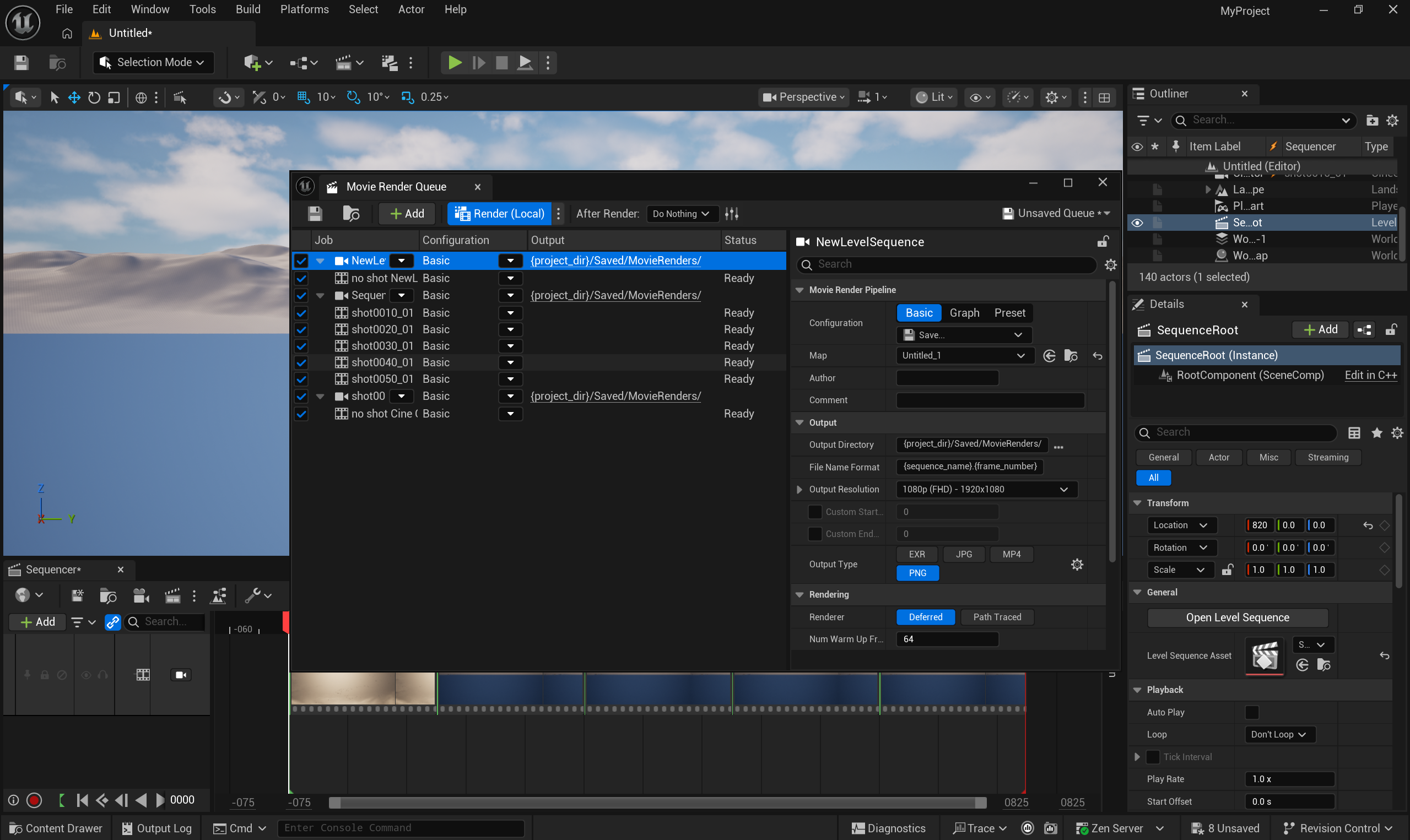Click the Num Warm Up Frames field

coord(947,639)
